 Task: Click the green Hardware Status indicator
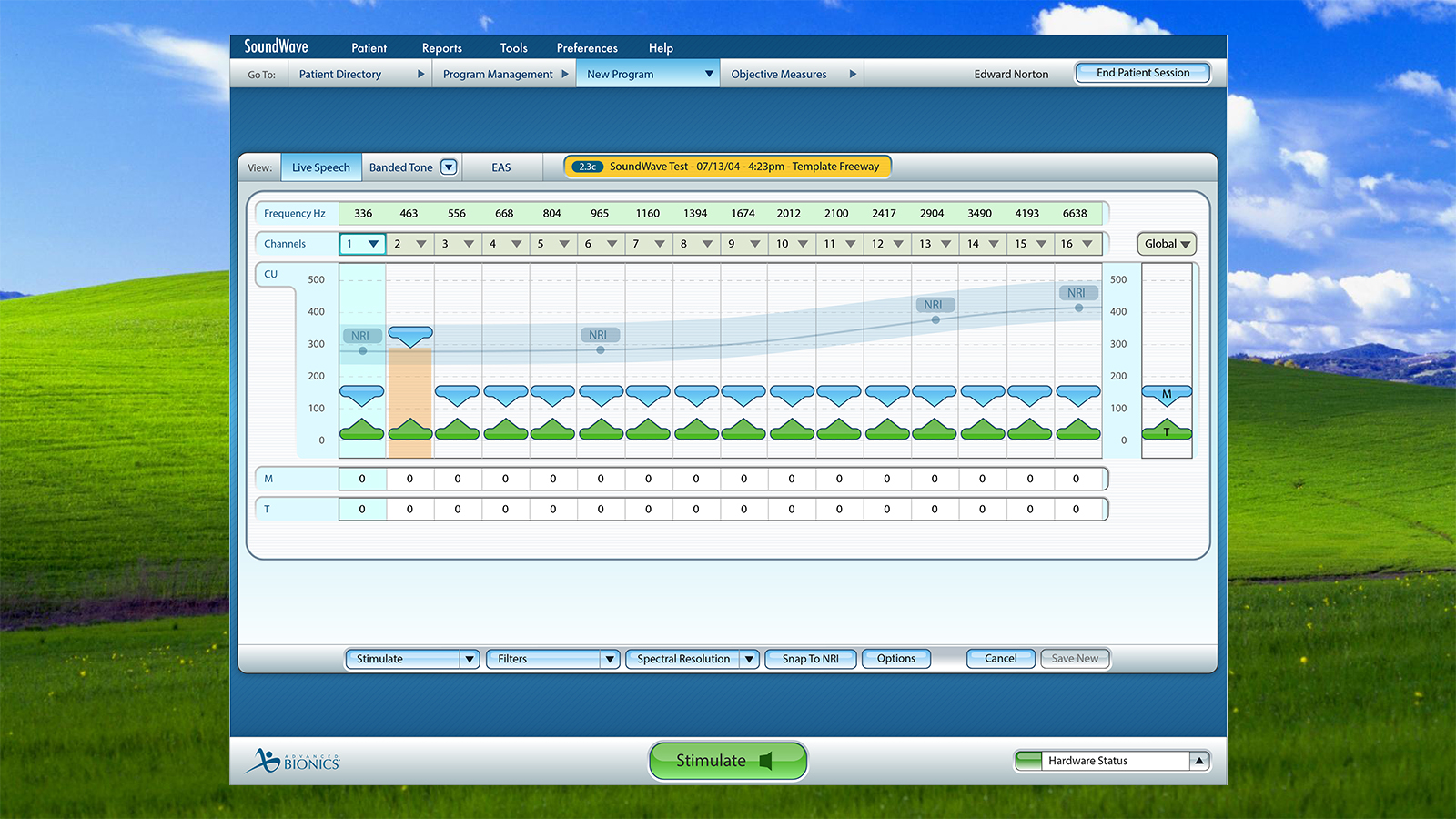pyautogui.click(x=1028, y=761)
